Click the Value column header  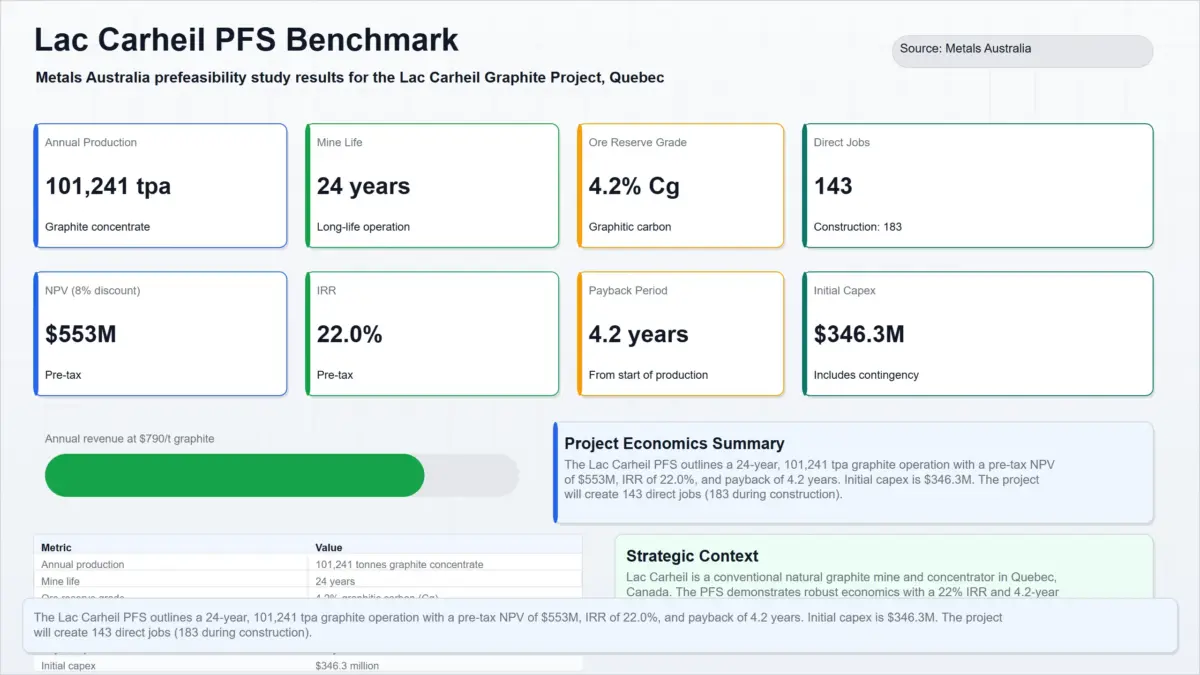tap(329, 548)
